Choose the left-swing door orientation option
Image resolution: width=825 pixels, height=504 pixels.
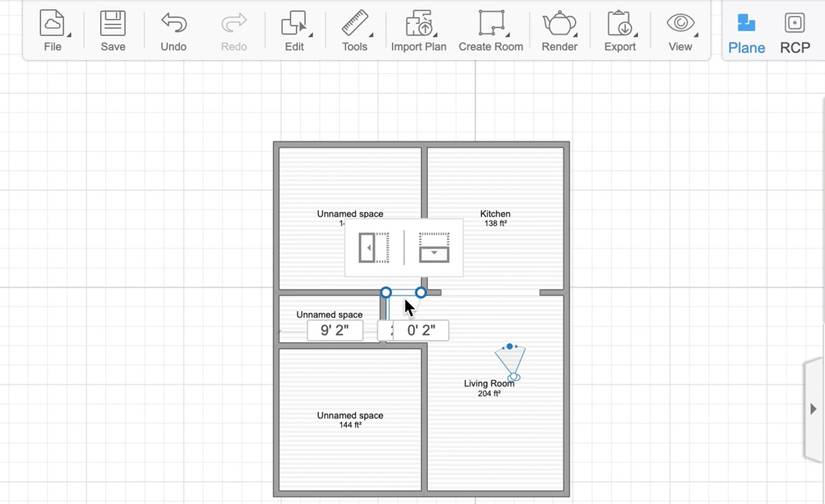[374, 248]
